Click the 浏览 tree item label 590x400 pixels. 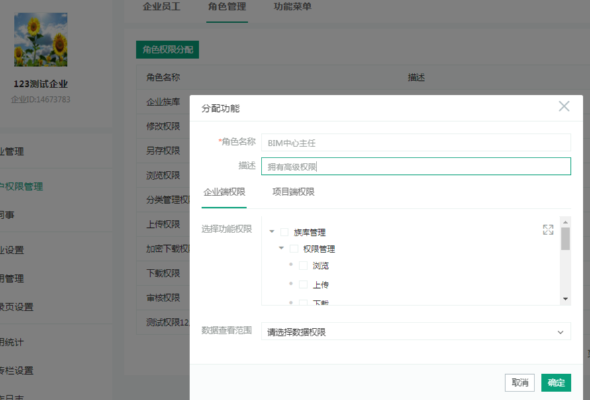321,266
